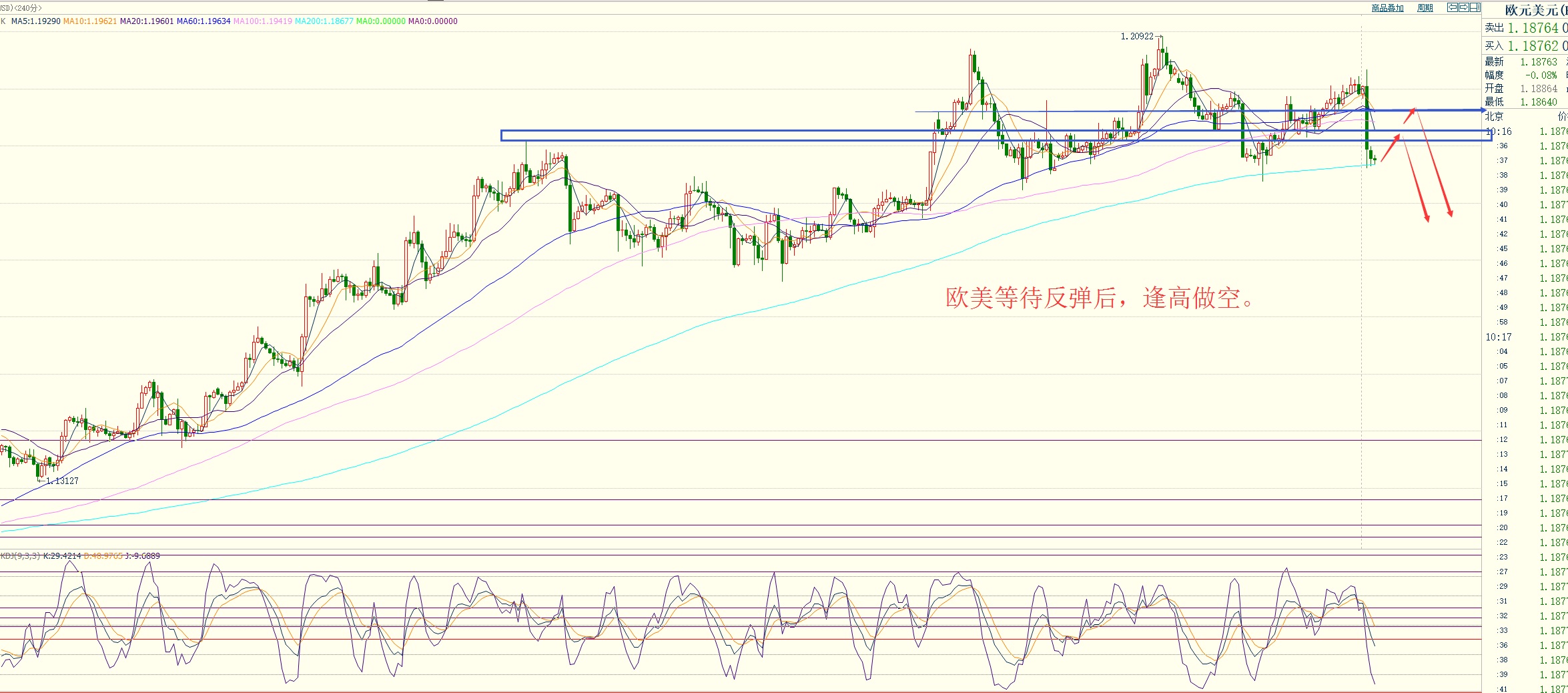
Task: Click the KDJ(9,3,3) indicator label
Action: coord(21,555)
